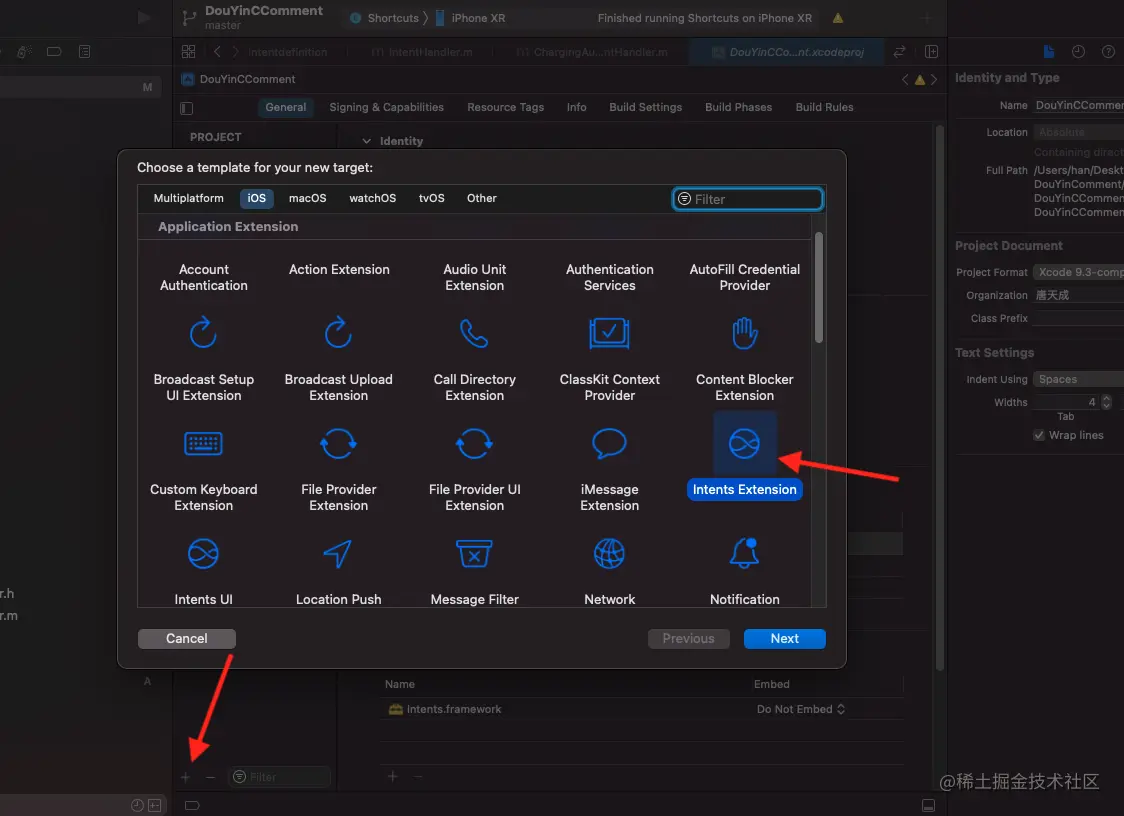Open the Build Phases tab
Image resolution: width=1124 pixels, height=816 pixels.
pyautogui.click(x=738, y=107)
